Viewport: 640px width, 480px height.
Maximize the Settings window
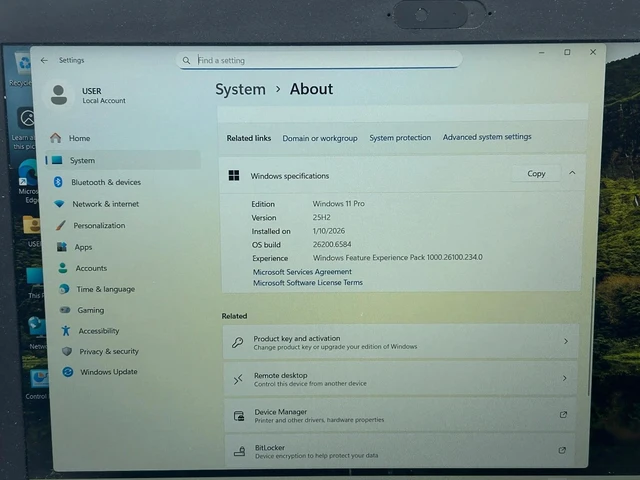coord(567,52)
